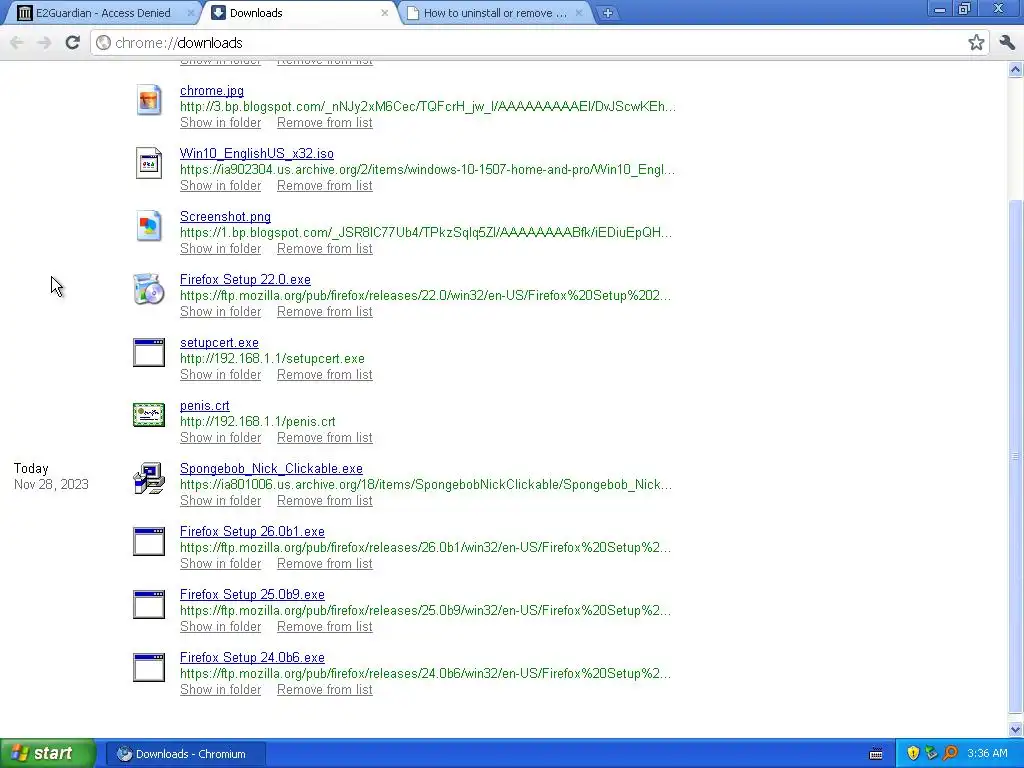Click the Firefox Setup 26.0b1.exe icon

click(x=149, y=541)
